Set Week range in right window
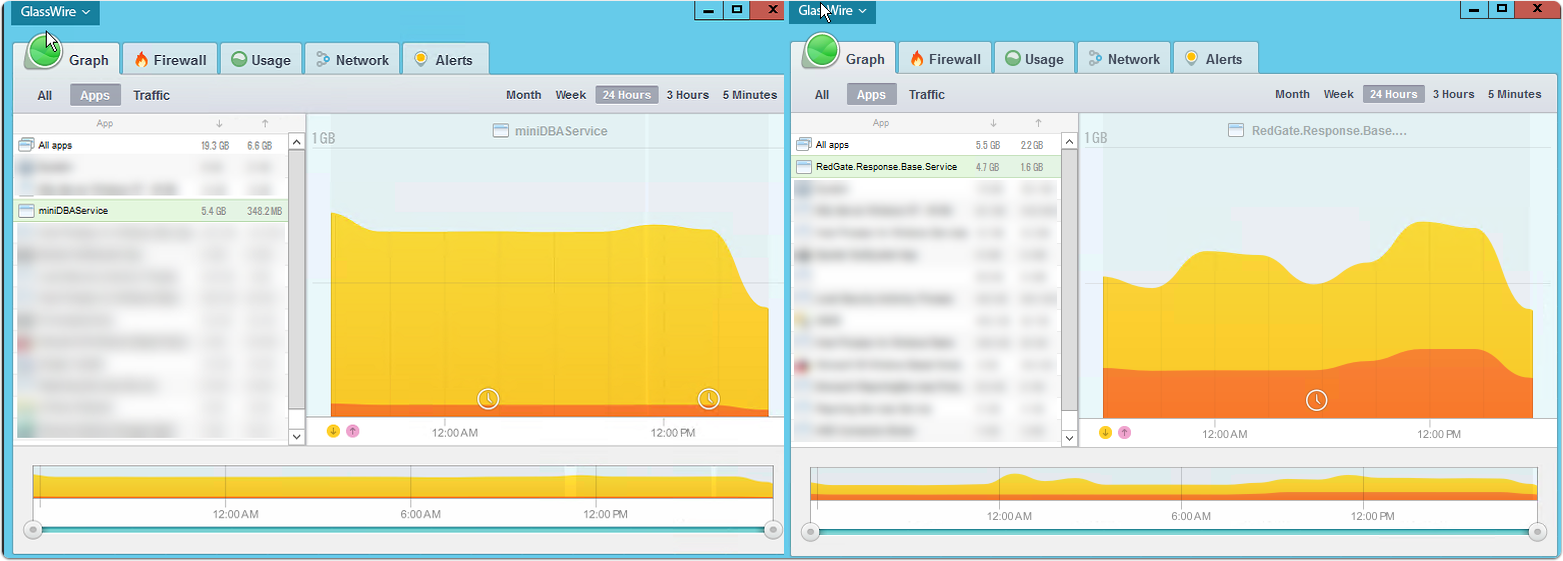Viewport: 1563px width, 561px height. click(1339, 94)
